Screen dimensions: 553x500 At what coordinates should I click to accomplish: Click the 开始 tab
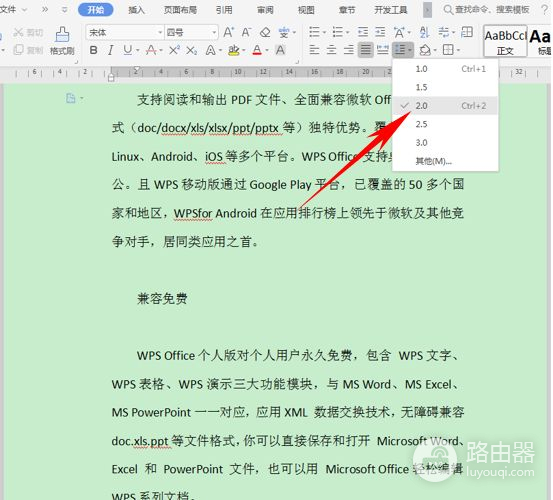[x=96, y=10]
